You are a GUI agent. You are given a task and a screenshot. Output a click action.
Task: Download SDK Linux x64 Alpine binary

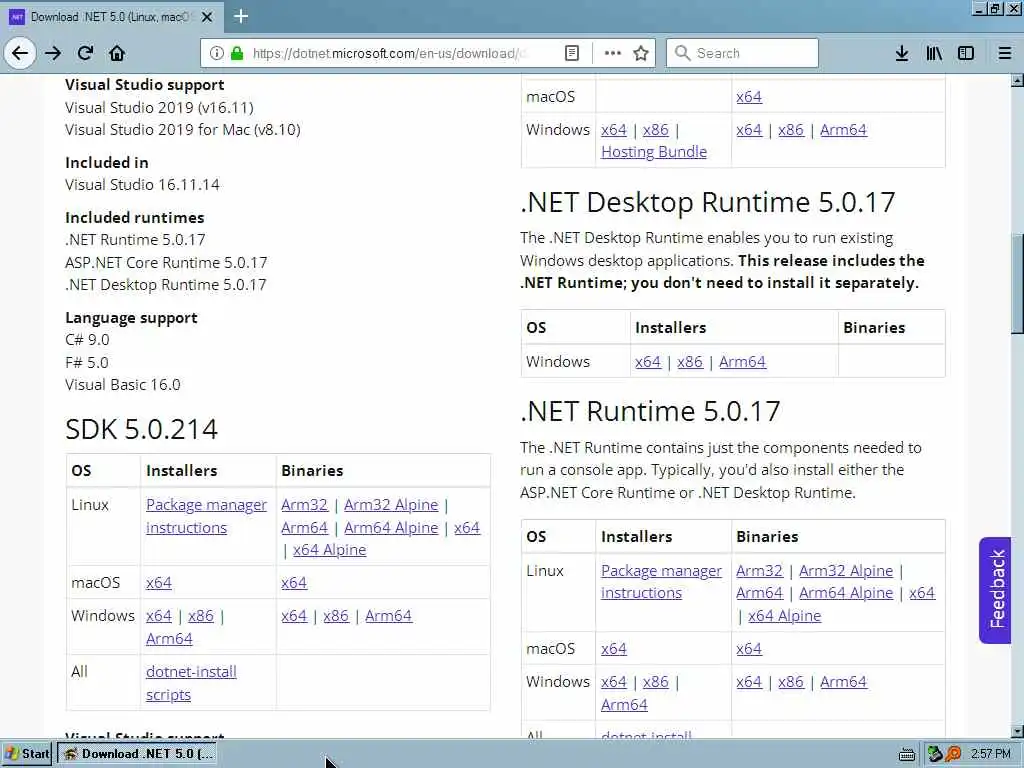330,550
